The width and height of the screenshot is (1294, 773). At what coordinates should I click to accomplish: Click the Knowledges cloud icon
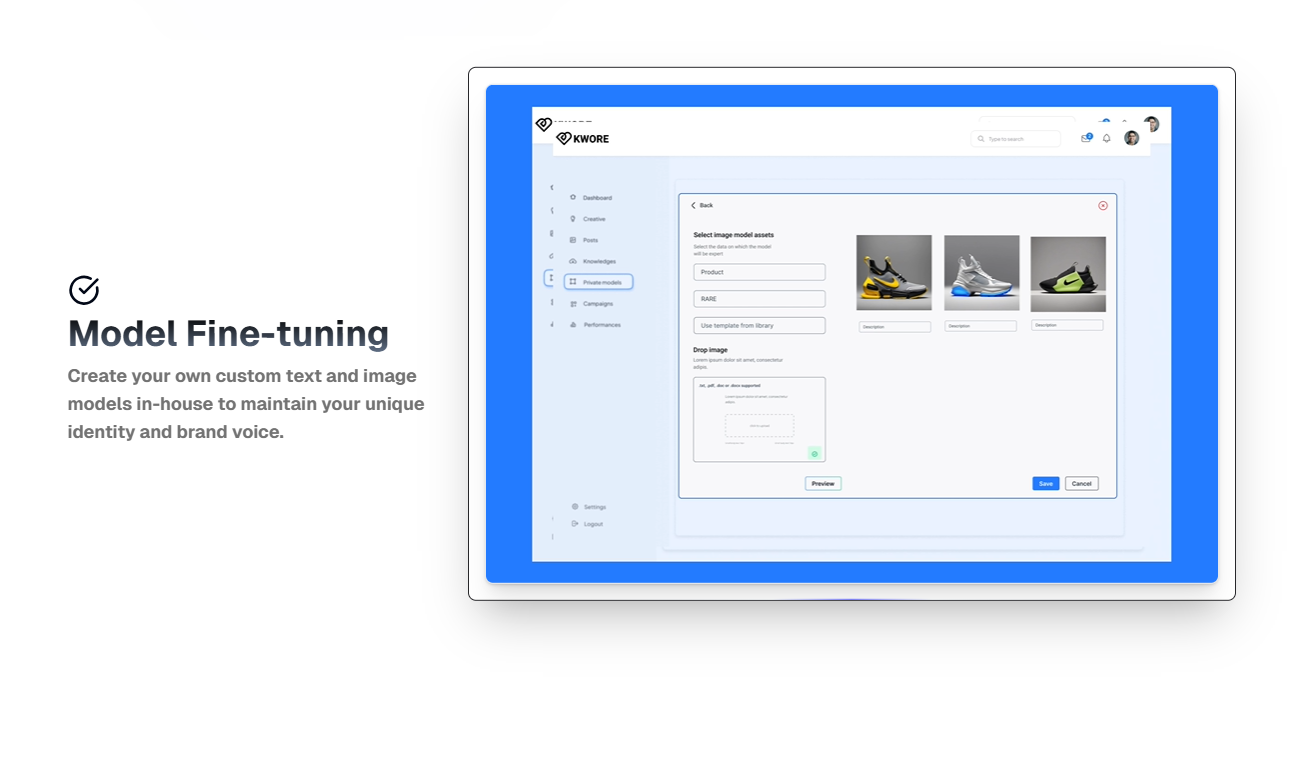[x=573, y=261]
